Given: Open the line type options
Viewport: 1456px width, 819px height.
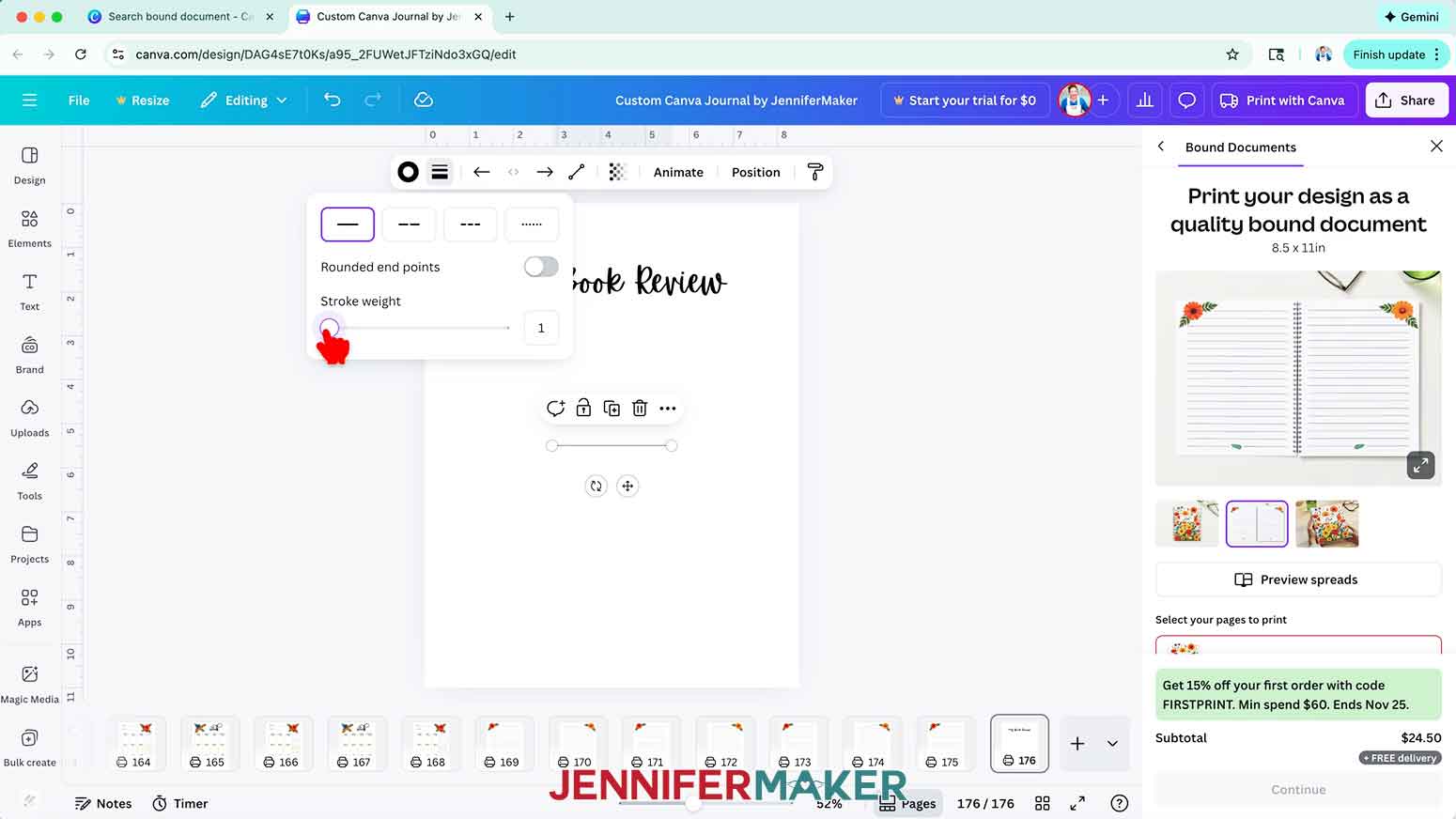Looking at the screenshot, I should [x=577, y=172].
